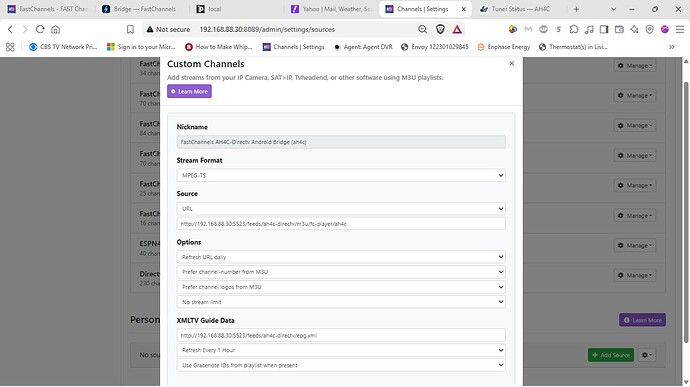Open Sign in to your Microsoft bookmark
The width and height of the screenshot is (690, 387).
141,47
